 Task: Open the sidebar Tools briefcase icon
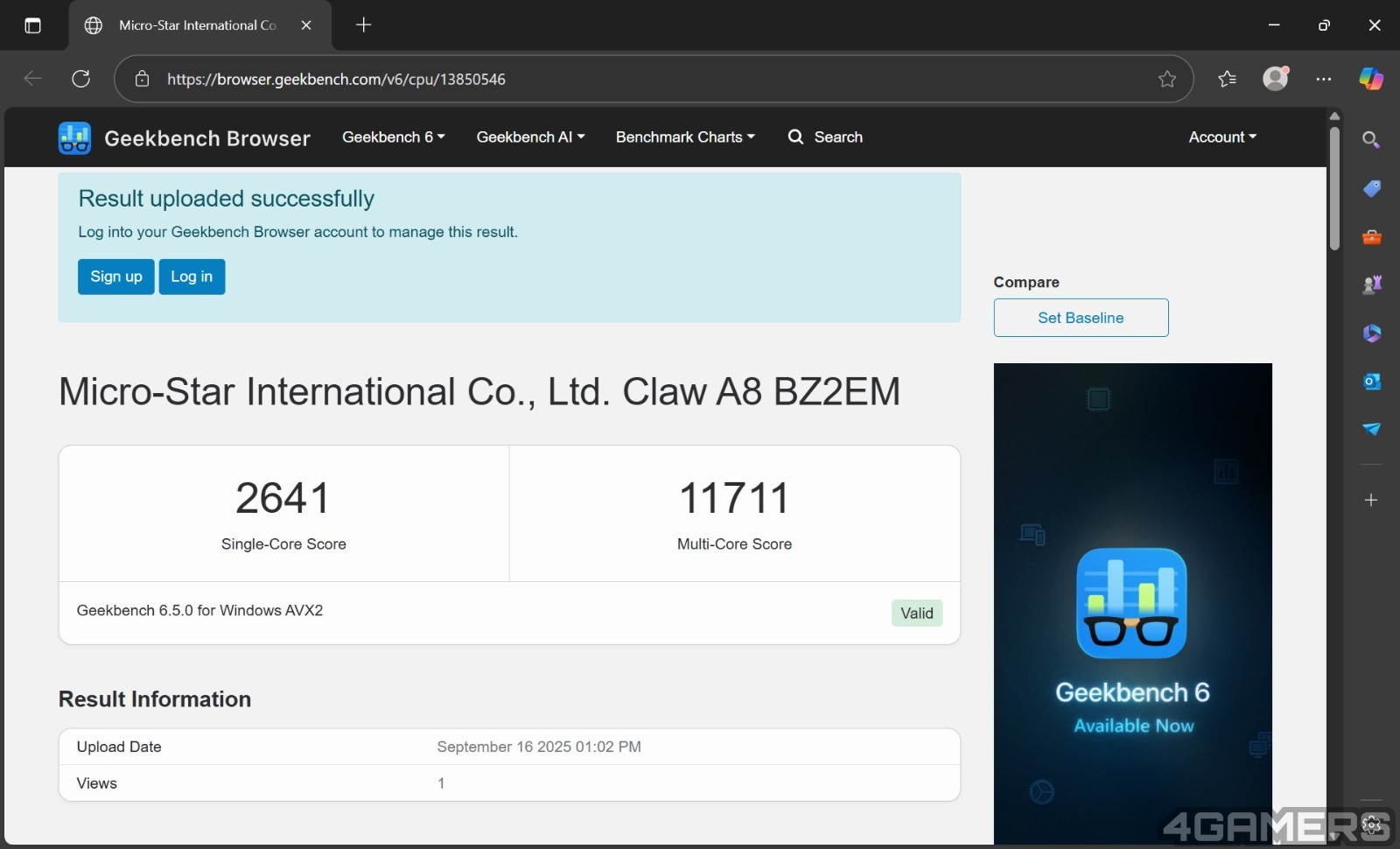pos(1371,237)
